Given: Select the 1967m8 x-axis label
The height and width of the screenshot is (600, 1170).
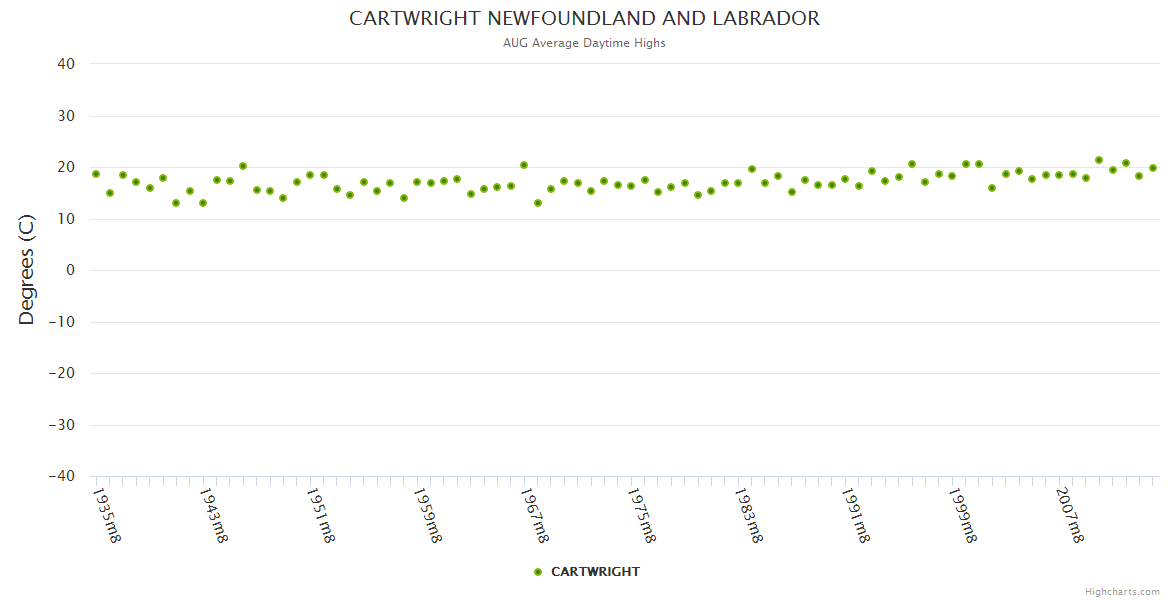Looking at the screenshot, I should (535, 515).
